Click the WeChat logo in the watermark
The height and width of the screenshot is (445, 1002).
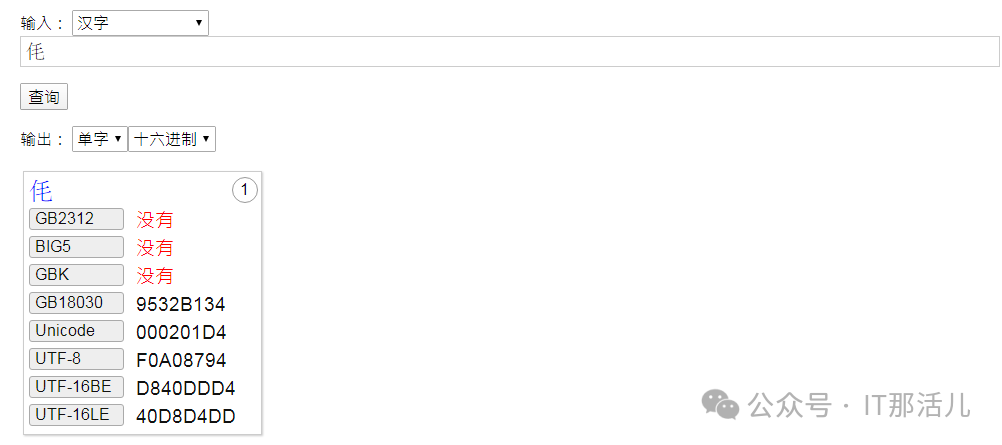[720, 403]
